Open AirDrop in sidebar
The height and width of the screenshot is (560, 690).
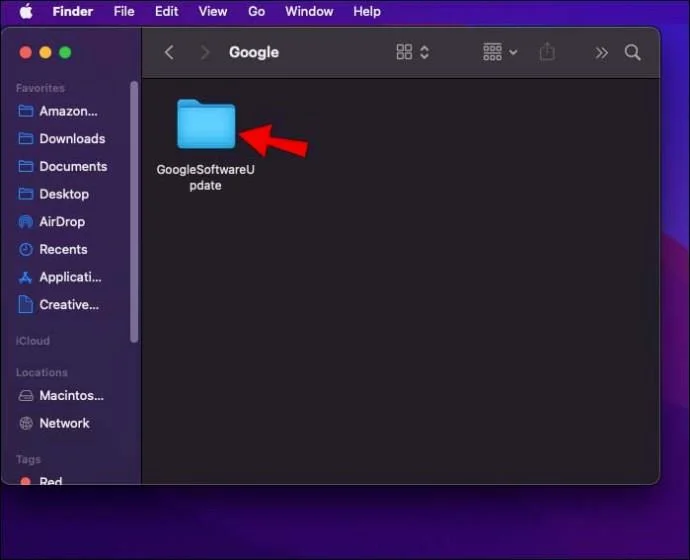[51, 222]
